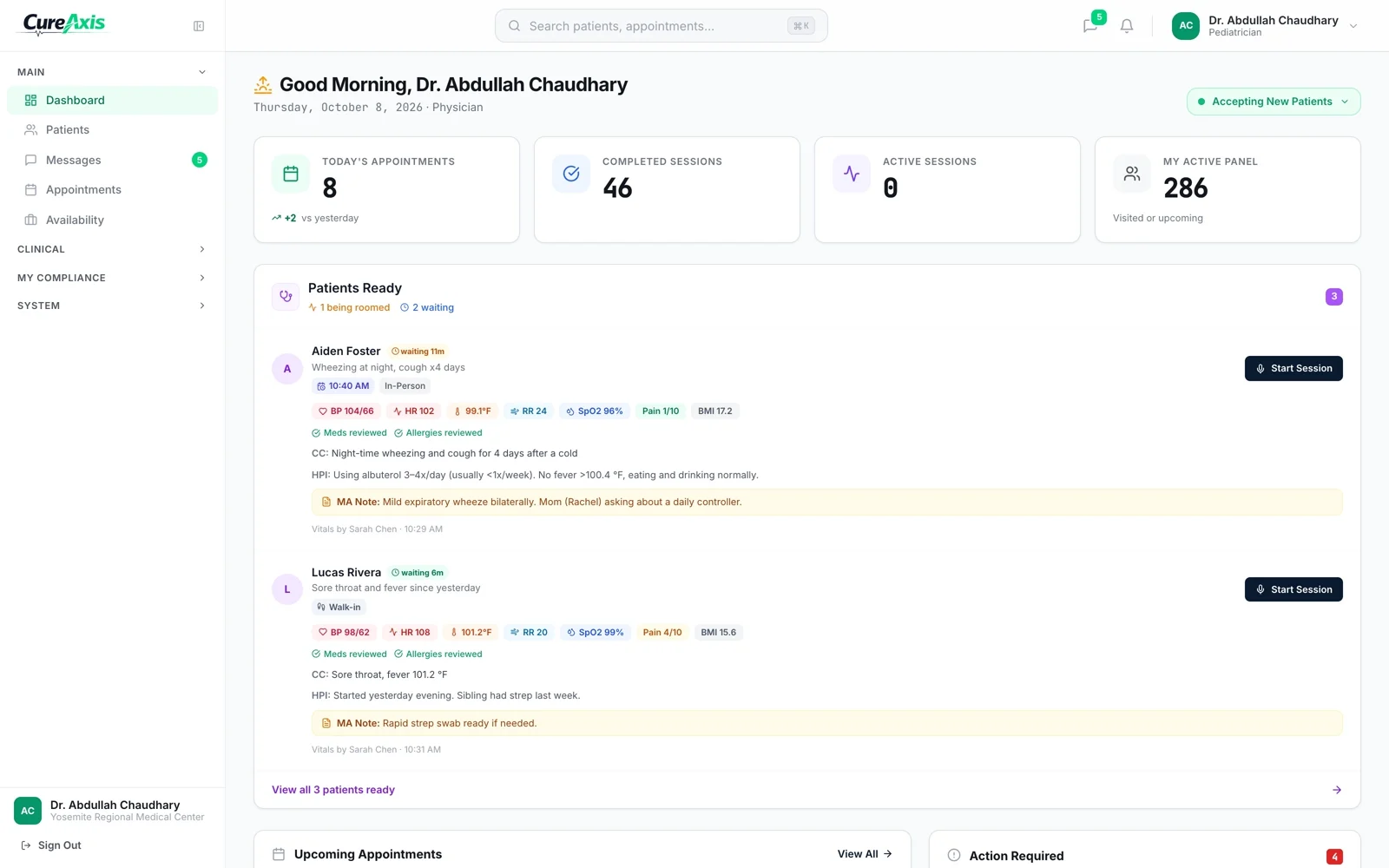This screenshot has height=868, width=1389.
Task: Collapse the sidebar panel icon
Action: [199, 26]
